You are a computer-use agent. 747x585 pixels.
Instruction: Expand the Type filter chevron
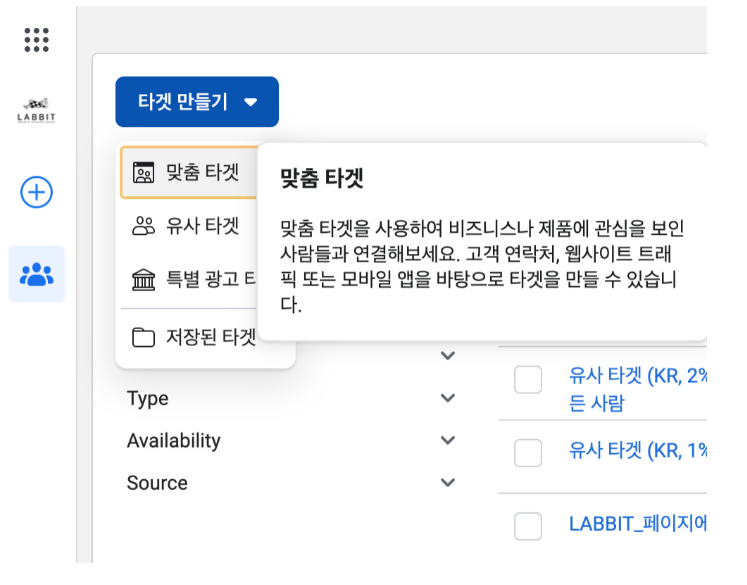coord(447,398)
